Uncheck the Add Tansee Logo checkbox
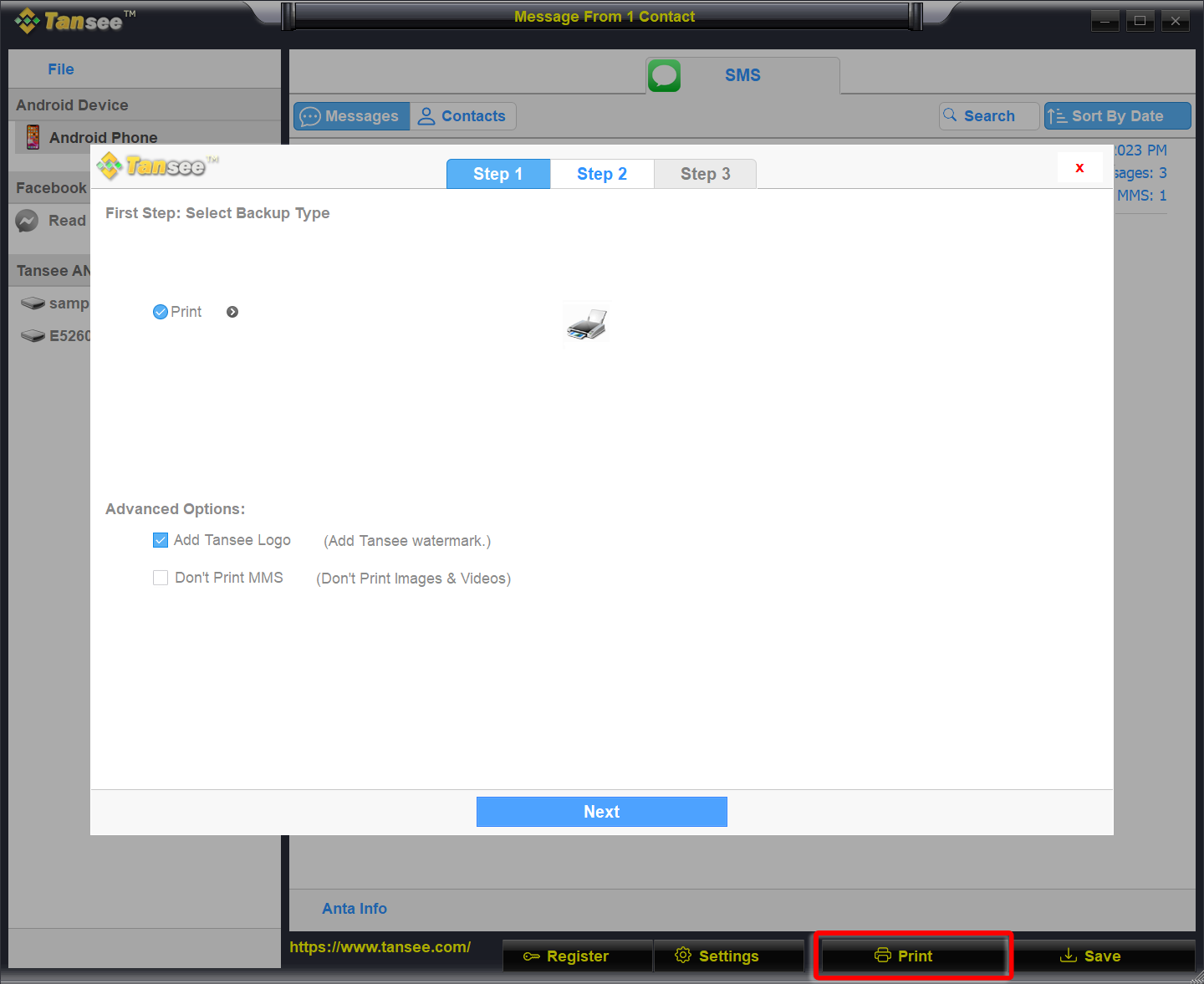Viewport: 1204px width, 984px height. pyautogui.click(x=161, y=540)
